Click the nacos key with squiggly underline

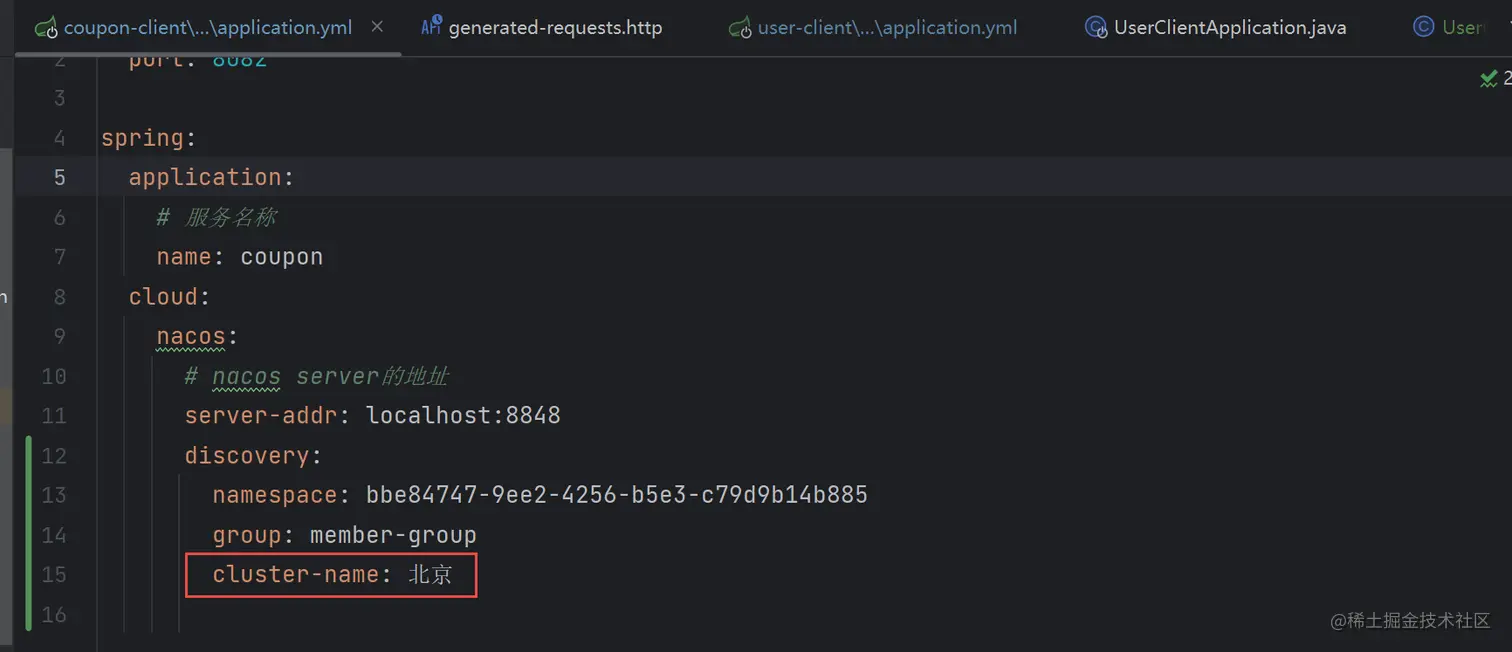coord(191,336)
